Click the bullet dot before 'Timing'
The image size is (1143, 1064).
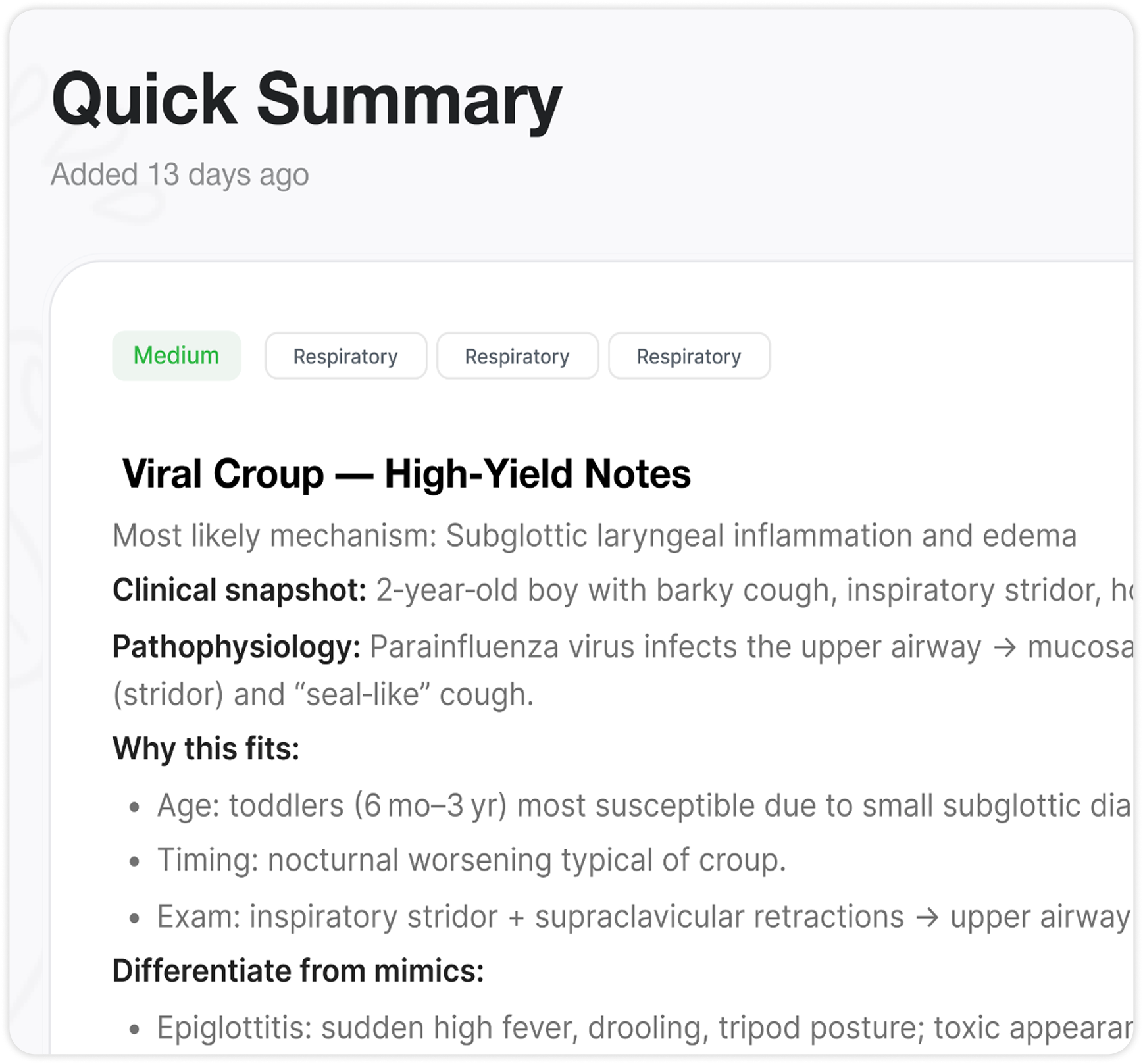(135, 862)
